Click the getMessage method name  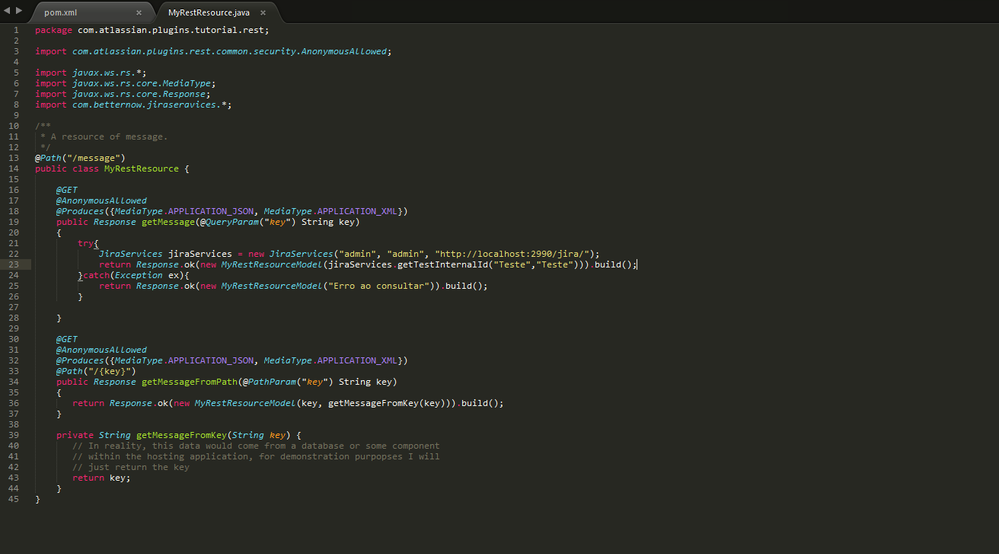pos(168,222)
